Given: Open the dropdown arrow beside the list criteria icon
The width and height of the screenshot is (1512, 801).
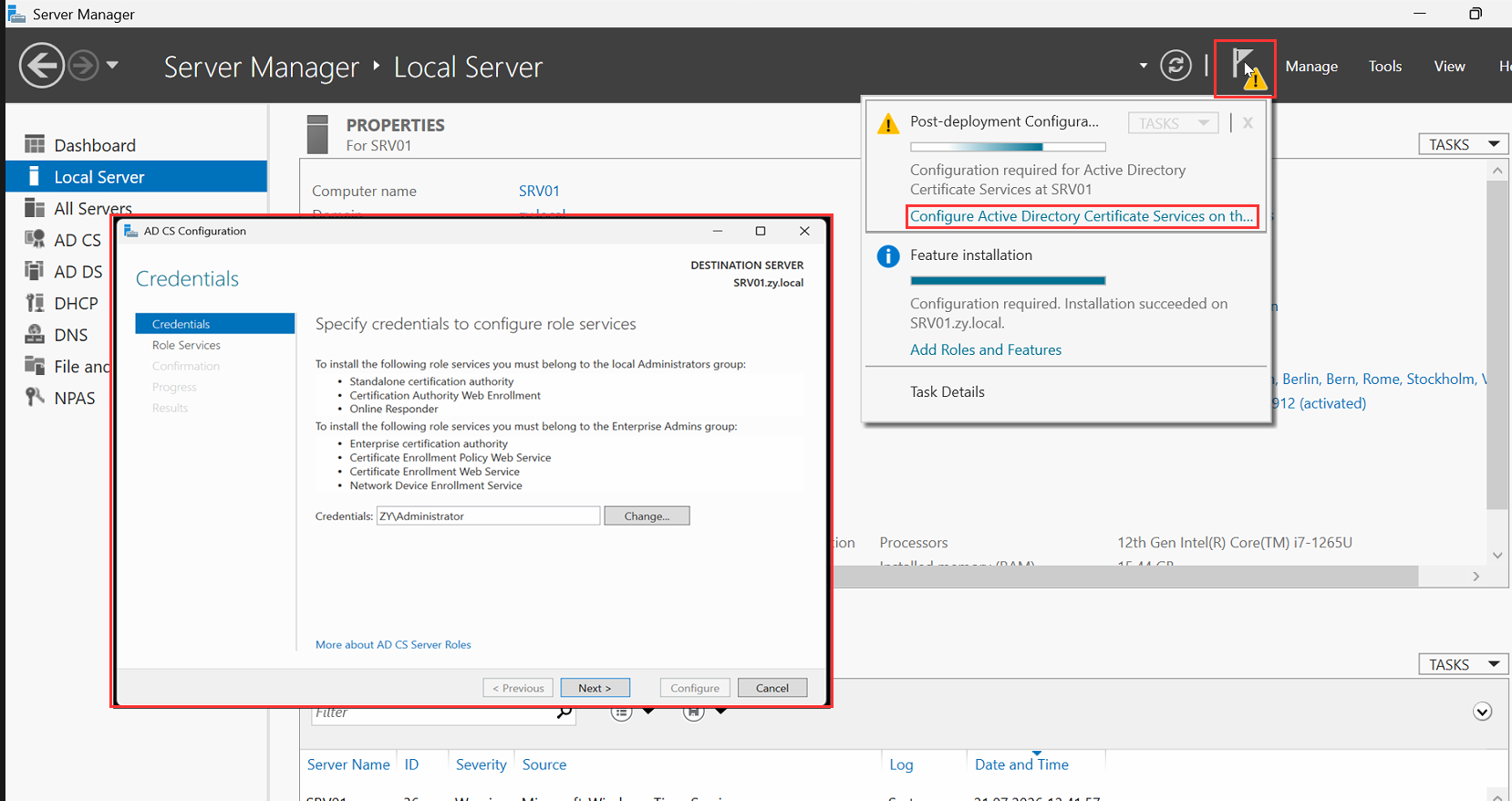Looking at the screenshot, I should coord(648,712).
